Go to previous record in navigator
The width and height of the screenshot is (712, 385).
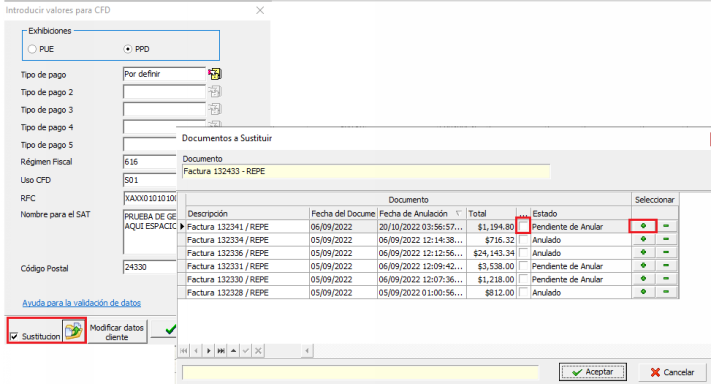pyautogui.click(x=196, y=350)
